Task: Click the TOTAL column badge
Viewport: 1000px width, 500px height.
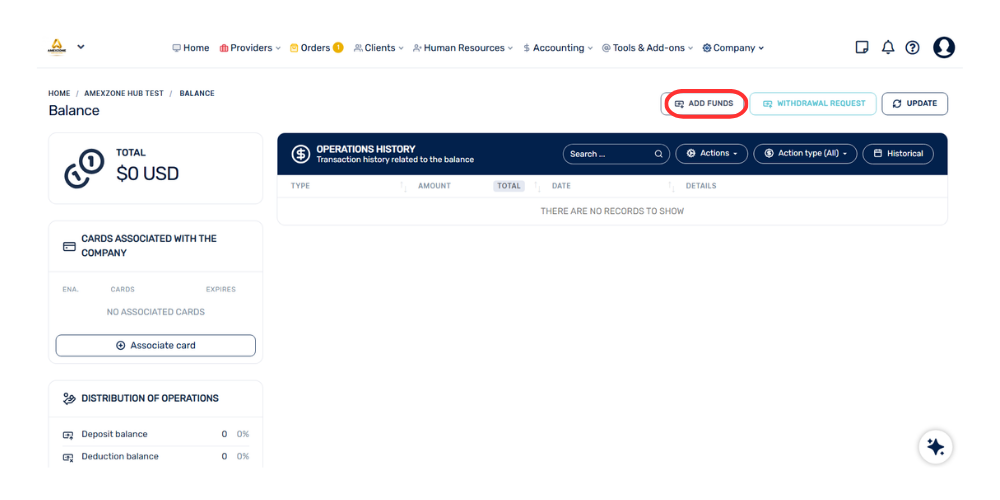Action: tap(509, 186)
